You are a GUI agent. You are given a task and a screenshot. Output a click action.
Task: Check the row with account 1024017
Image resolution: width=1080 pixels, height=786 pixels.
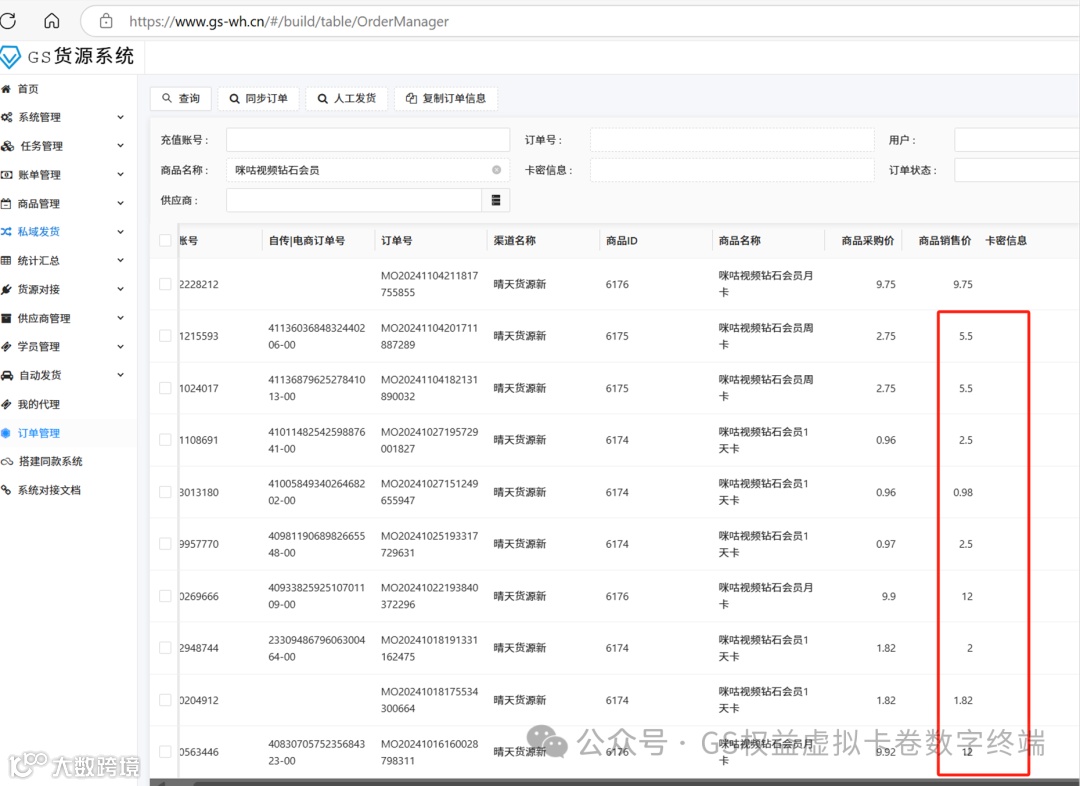(x=165, y=388)
